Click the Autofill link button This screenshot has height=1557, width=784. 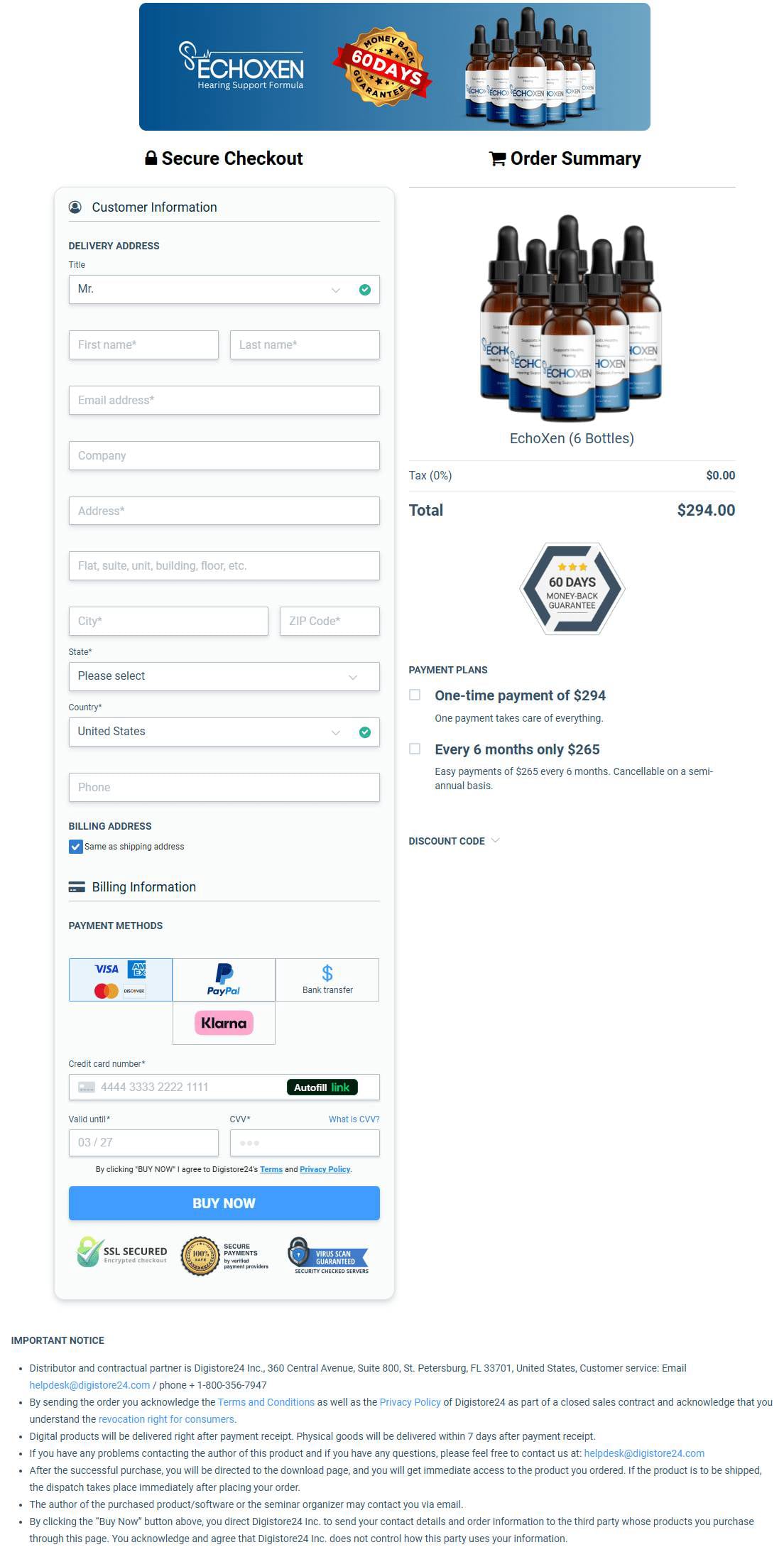coord(322,1087)
